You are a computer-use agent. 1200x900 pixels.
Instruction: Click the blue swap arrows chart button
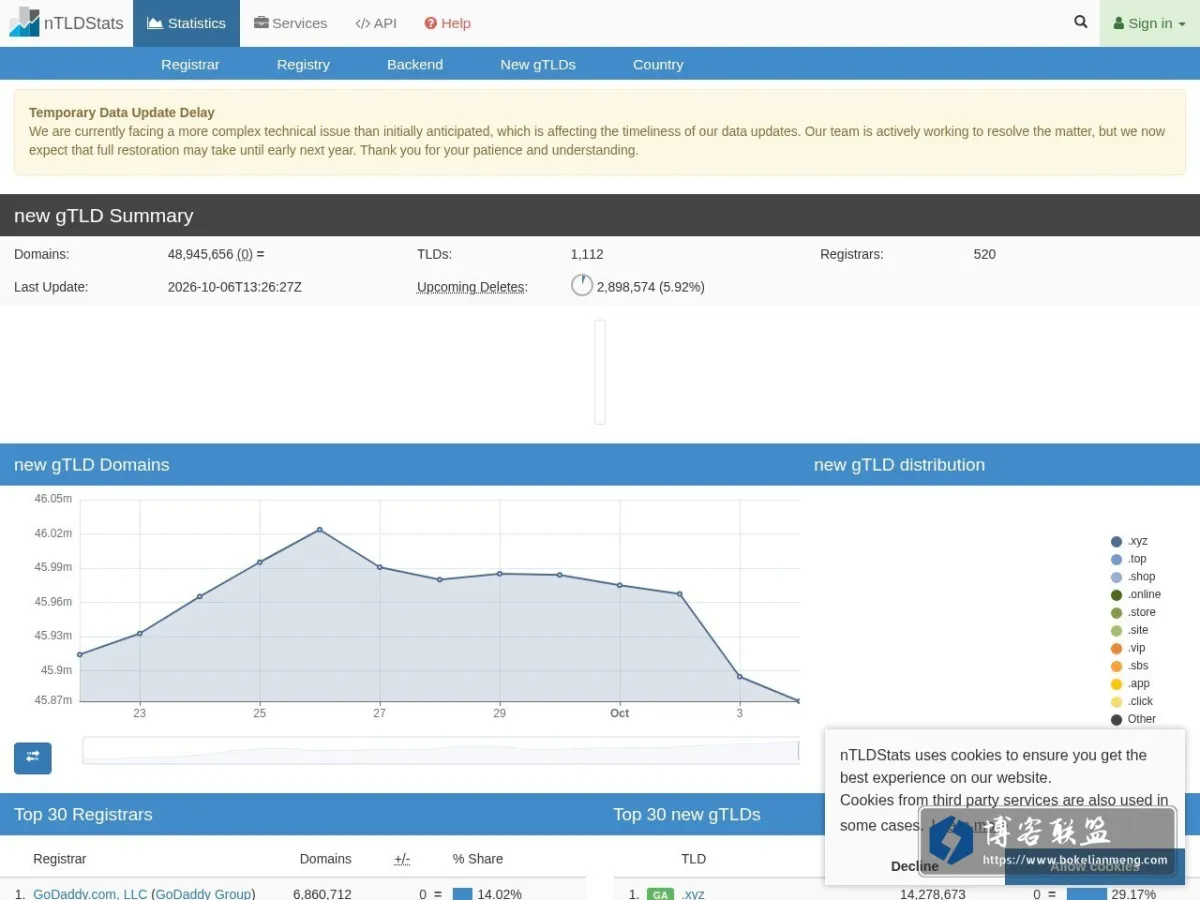point(33,757)
